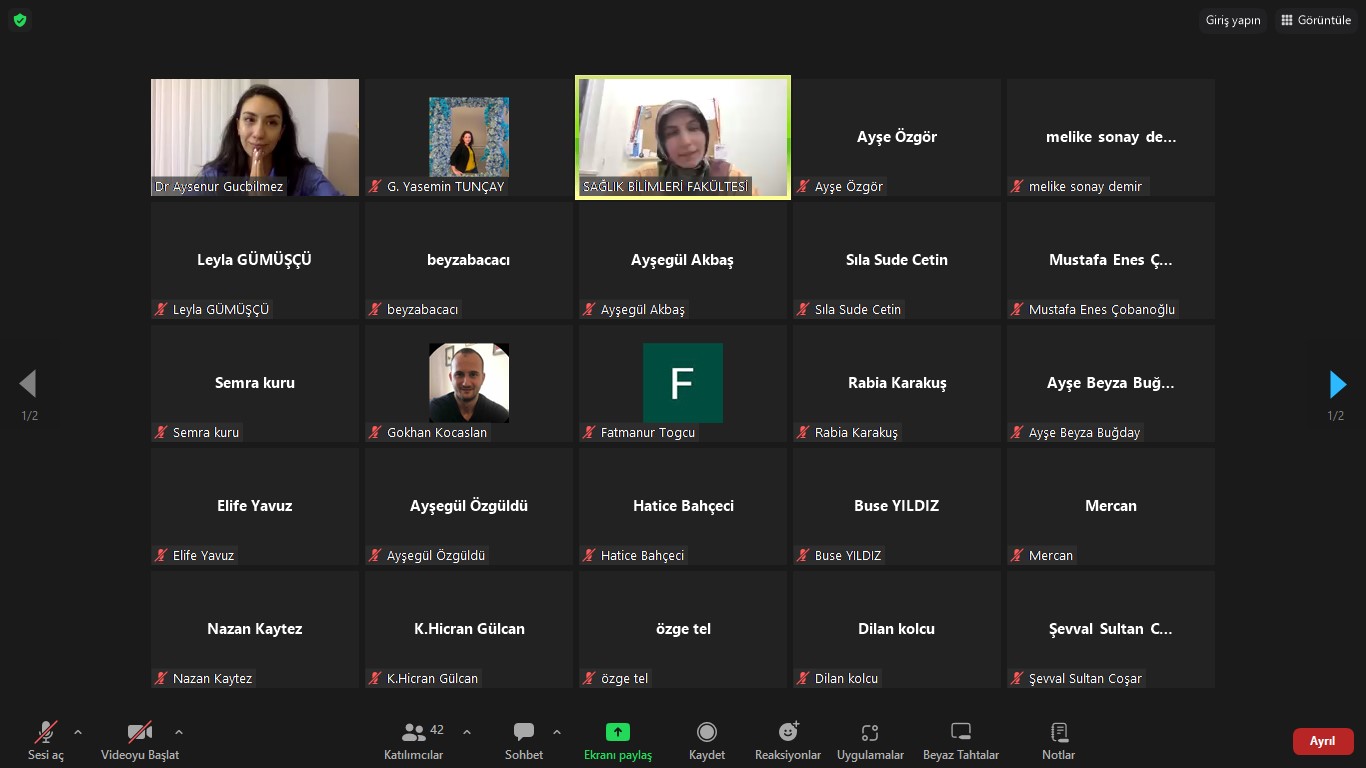Go to next participants page with right arrow
Screen dimensions: 1366x768
pyautogui.click(x=1337, y=384)
